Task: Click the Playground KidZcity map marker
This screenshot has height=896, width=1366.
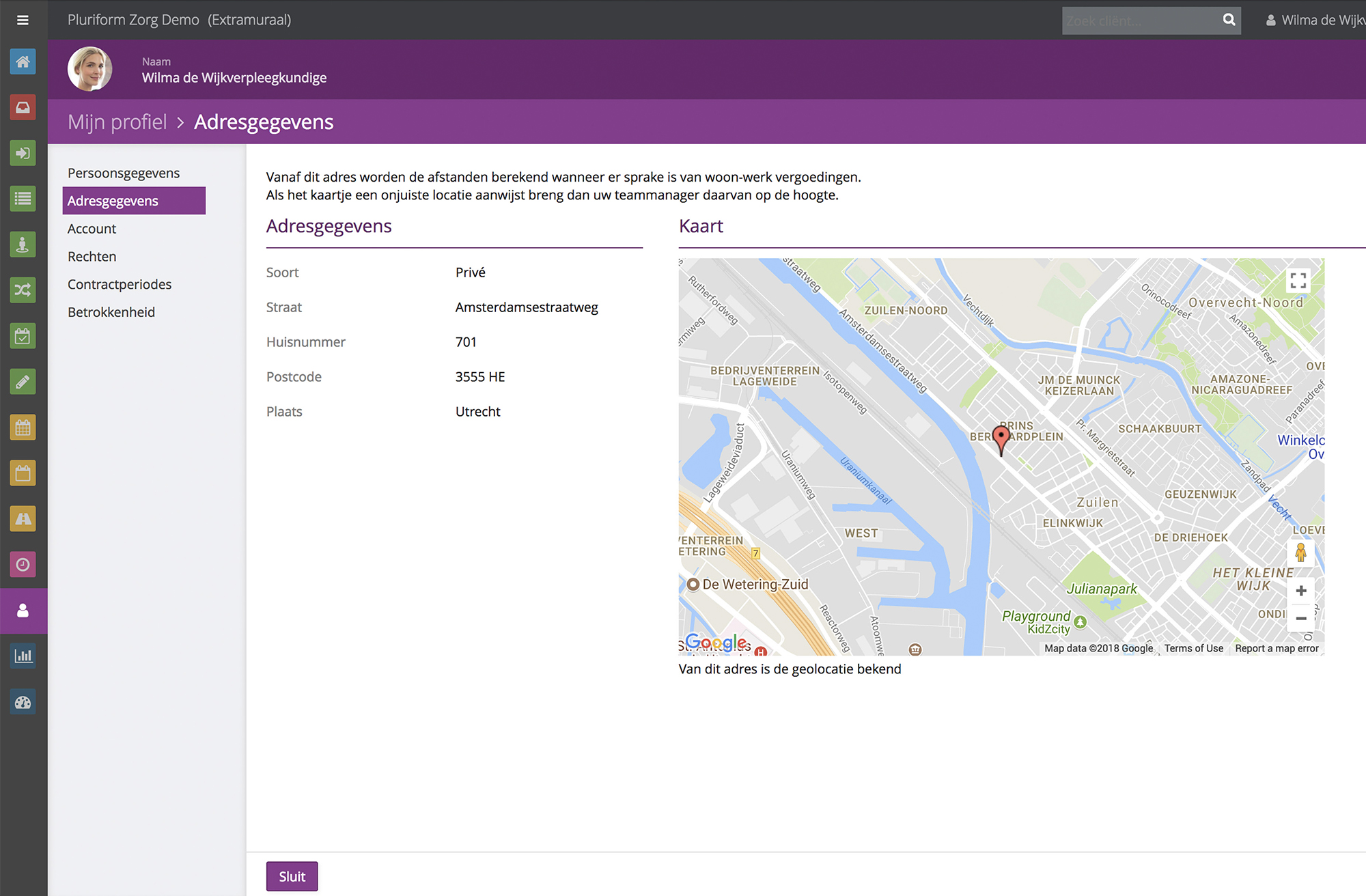Action: [1080, 622]
